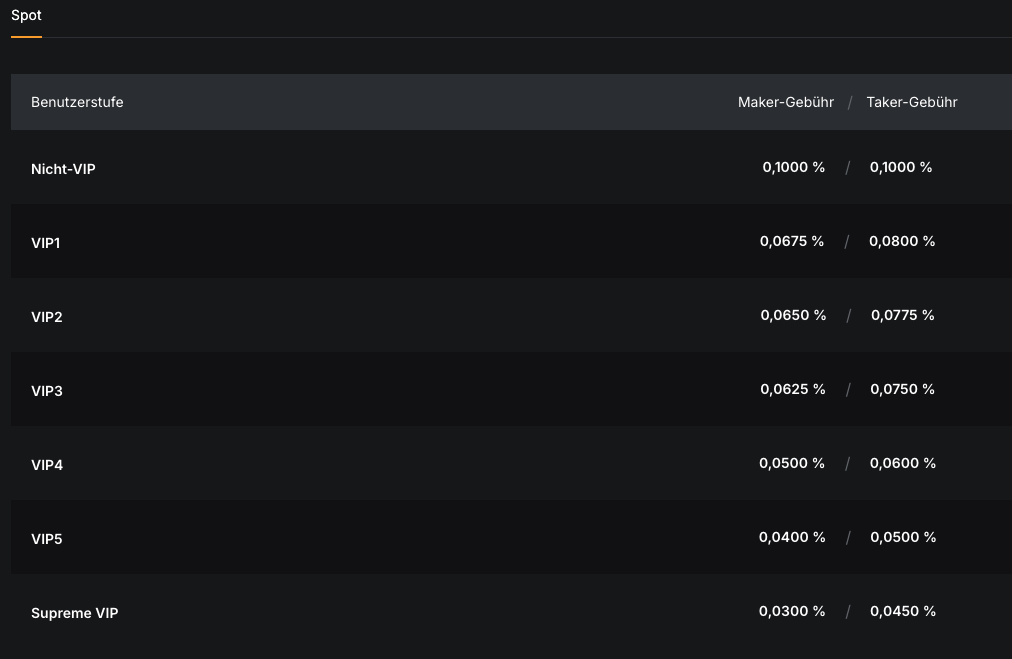Screen dimensions: 1012x659
Task: Click VIP1 taker fee 0,0800 %
Action: (902, 241)
